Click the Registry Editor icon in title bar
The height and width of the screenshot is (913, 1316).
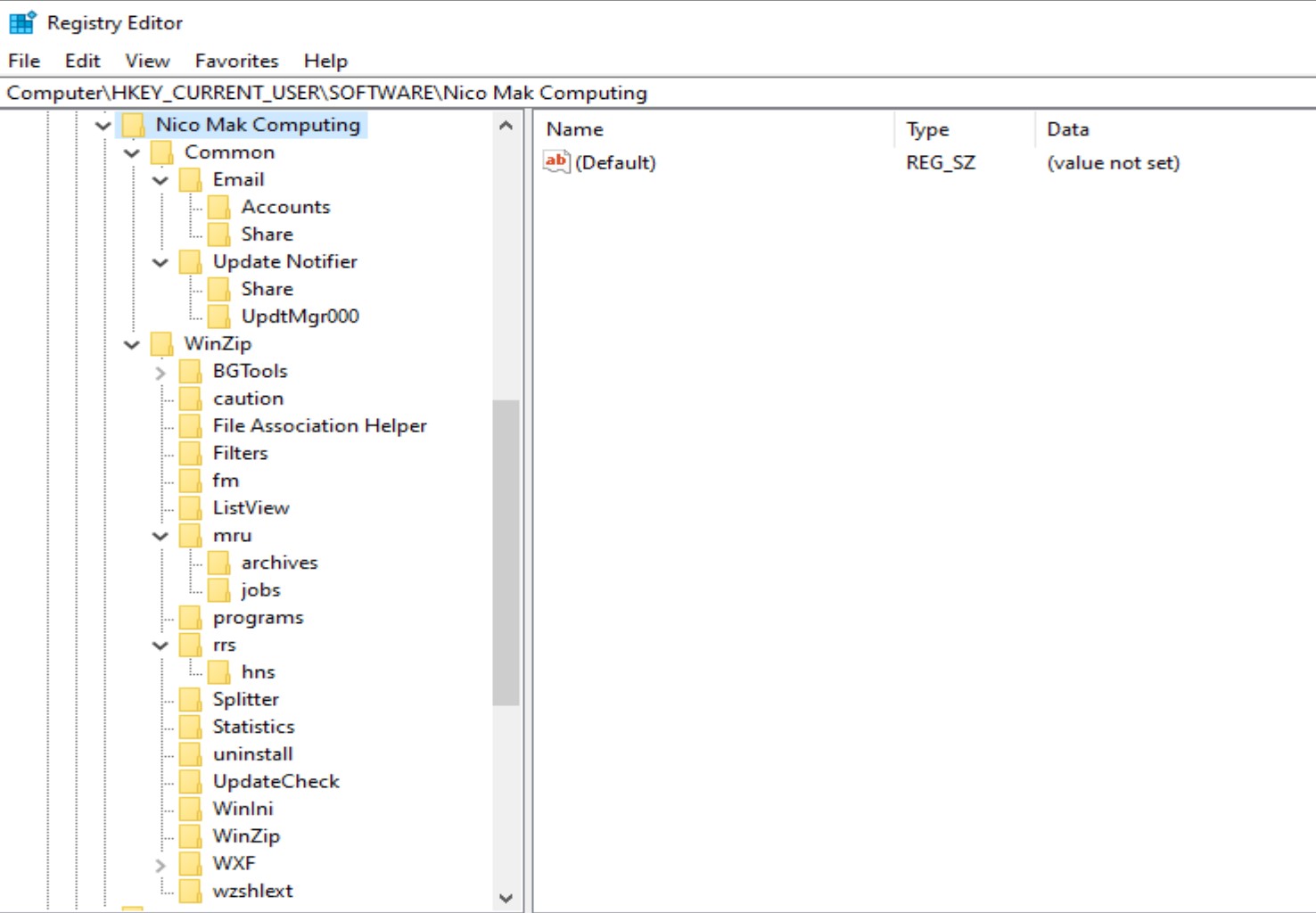[21, 21]
